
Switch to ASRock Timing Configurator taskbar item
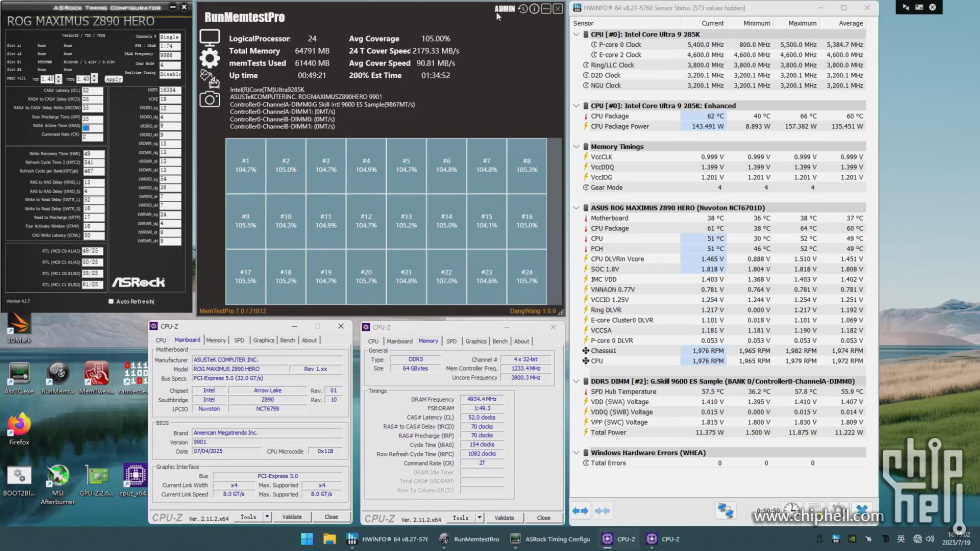point(550,539)
